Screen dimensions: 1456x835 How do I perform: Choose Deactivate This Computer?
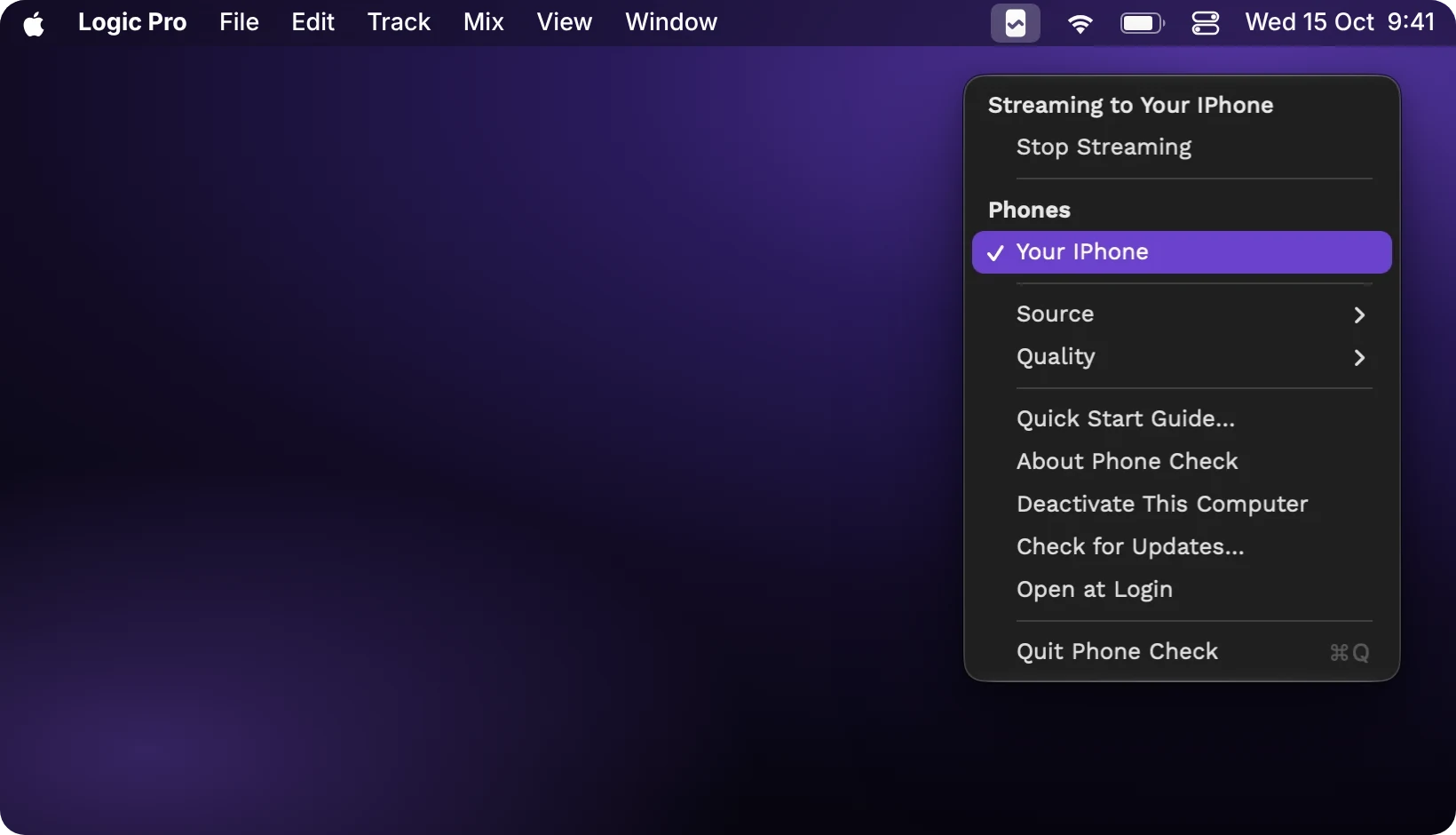(x=1182, y=505)
